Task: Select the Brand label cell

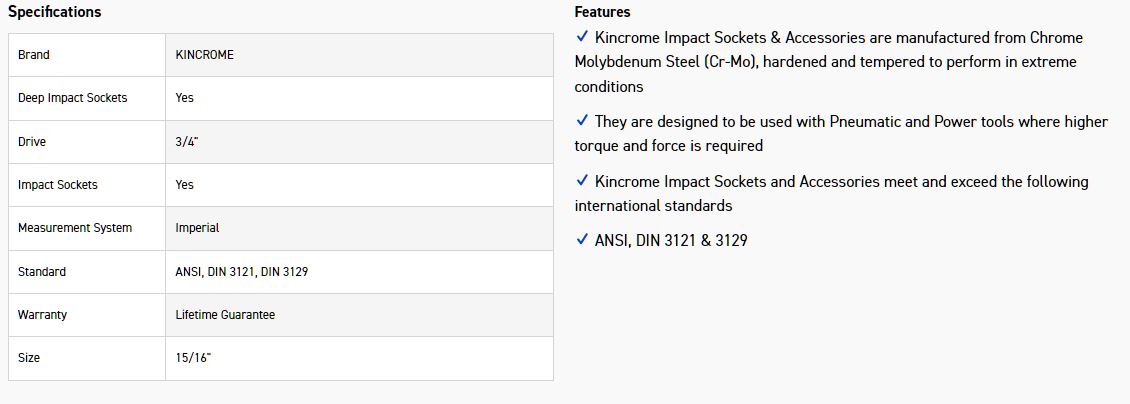Action: click(x=34, y=55)
